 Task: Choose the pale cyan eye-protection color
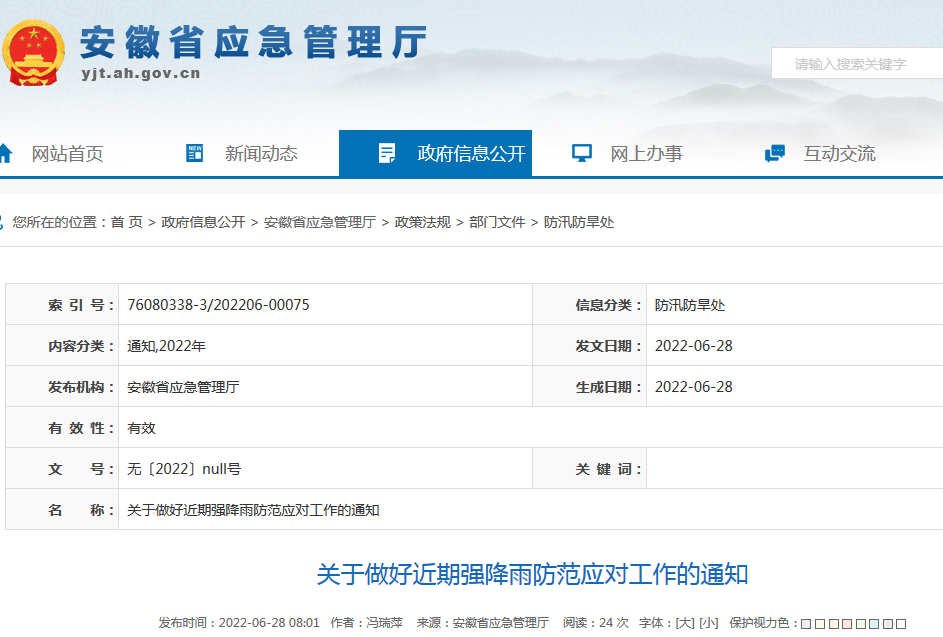click(x=874, y=624)
